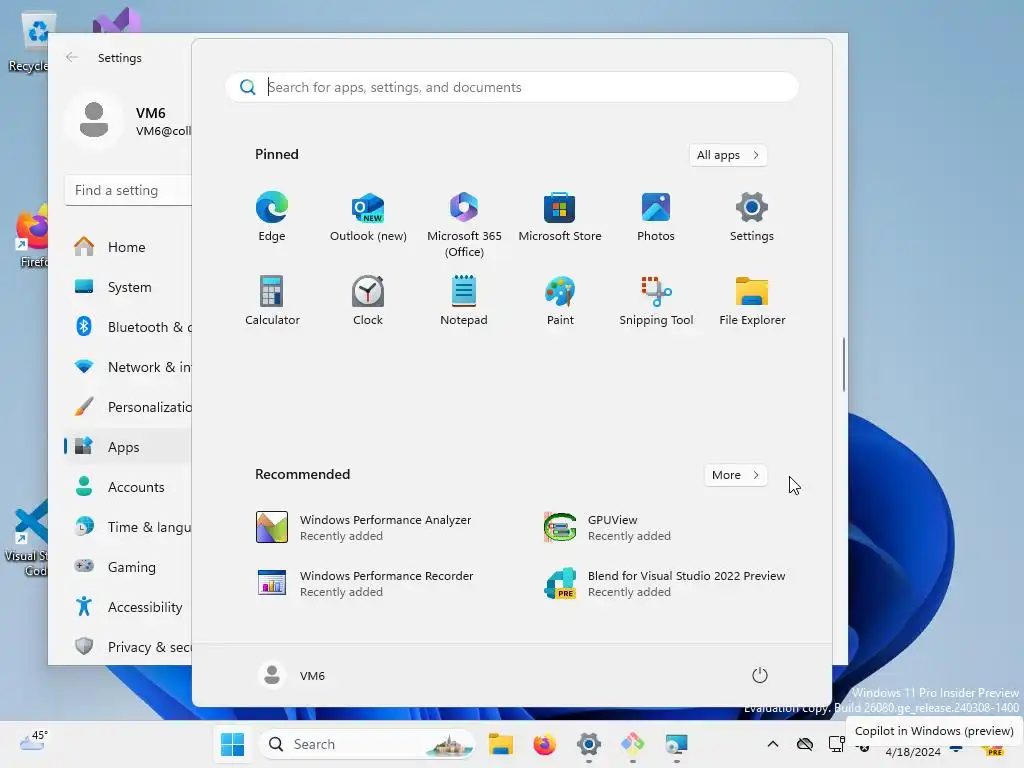Open Network & internet settings
This screenshot has height=768, width=1024.
click(127, 367)
